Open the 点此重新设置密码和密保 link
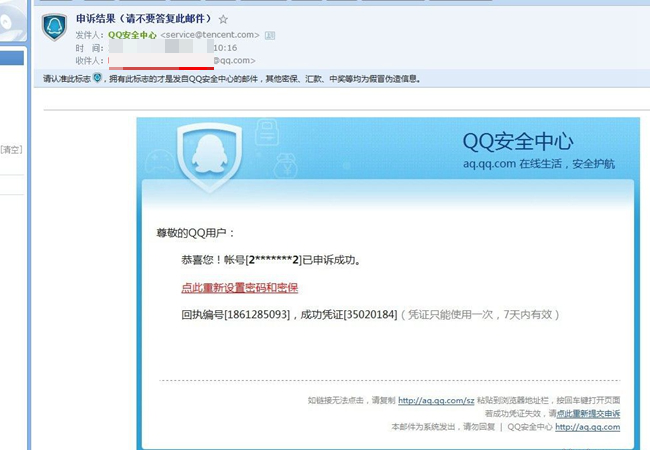Viewport: 650px width, 450px height. point(240,288)
